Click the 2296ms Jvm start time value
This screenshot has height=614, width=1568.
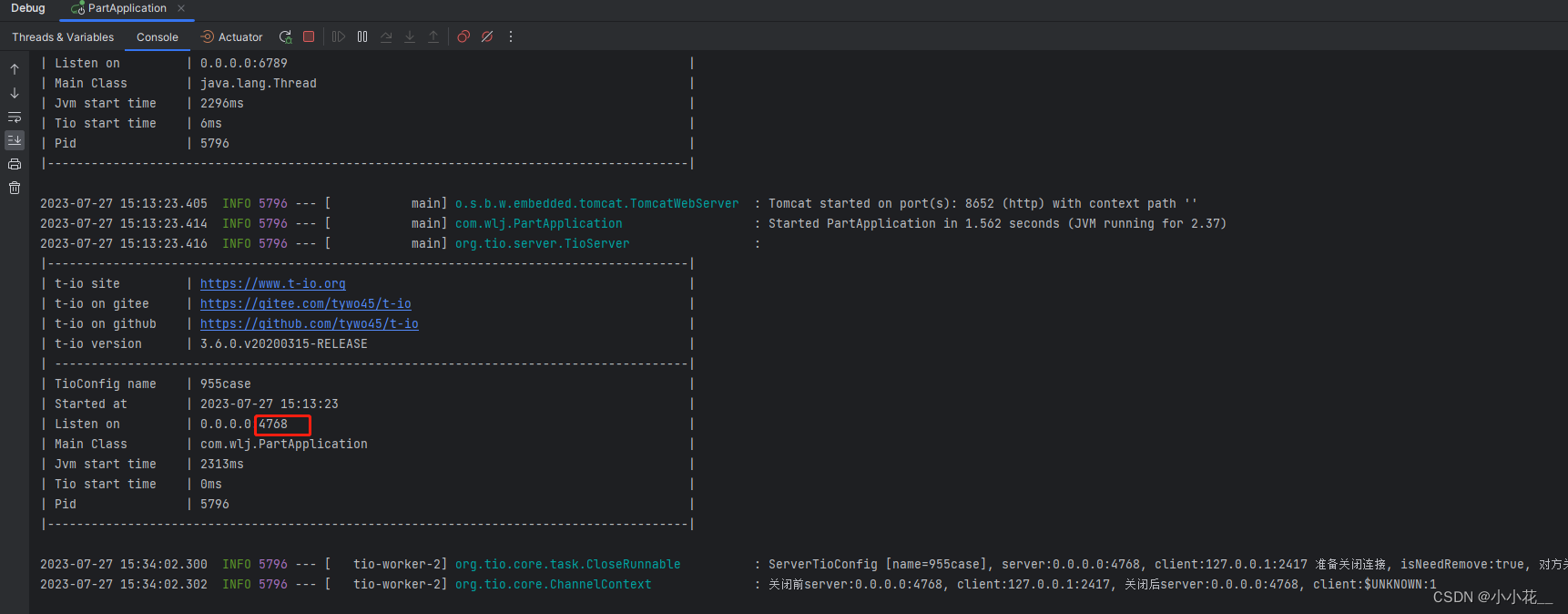tap(222, 103)
